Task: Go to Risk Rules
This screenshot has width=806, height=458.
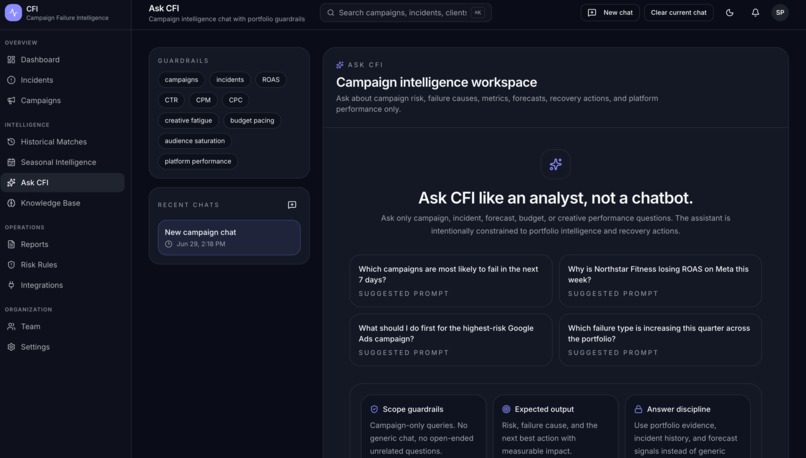Action: [62, 265]
